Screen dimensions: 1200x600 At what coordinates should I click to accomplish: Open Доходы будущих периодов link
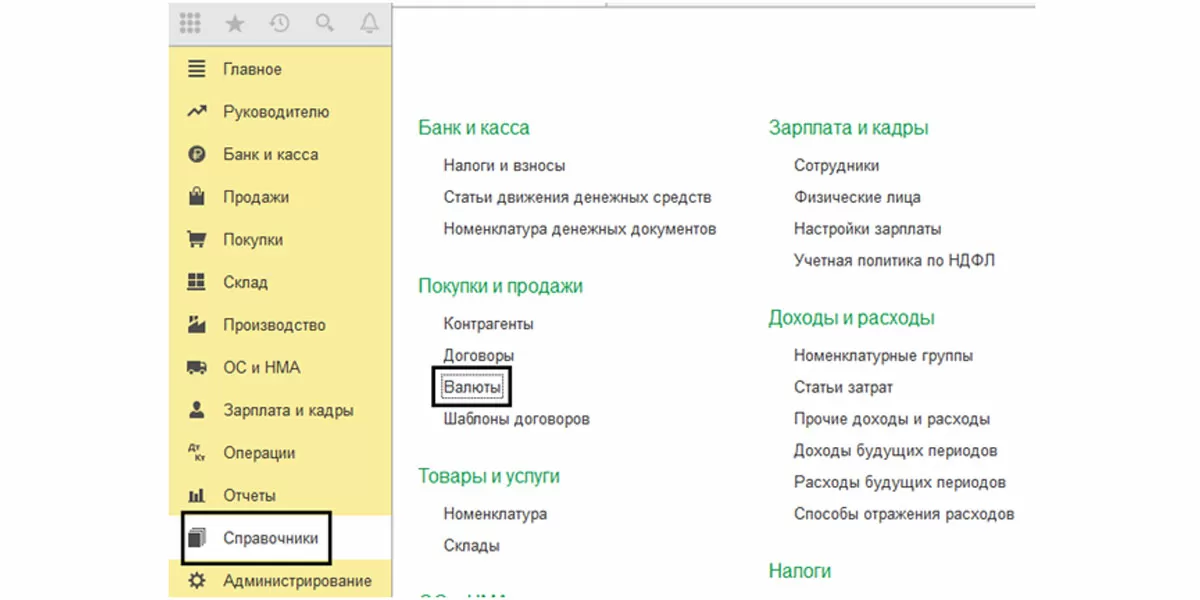895,451
